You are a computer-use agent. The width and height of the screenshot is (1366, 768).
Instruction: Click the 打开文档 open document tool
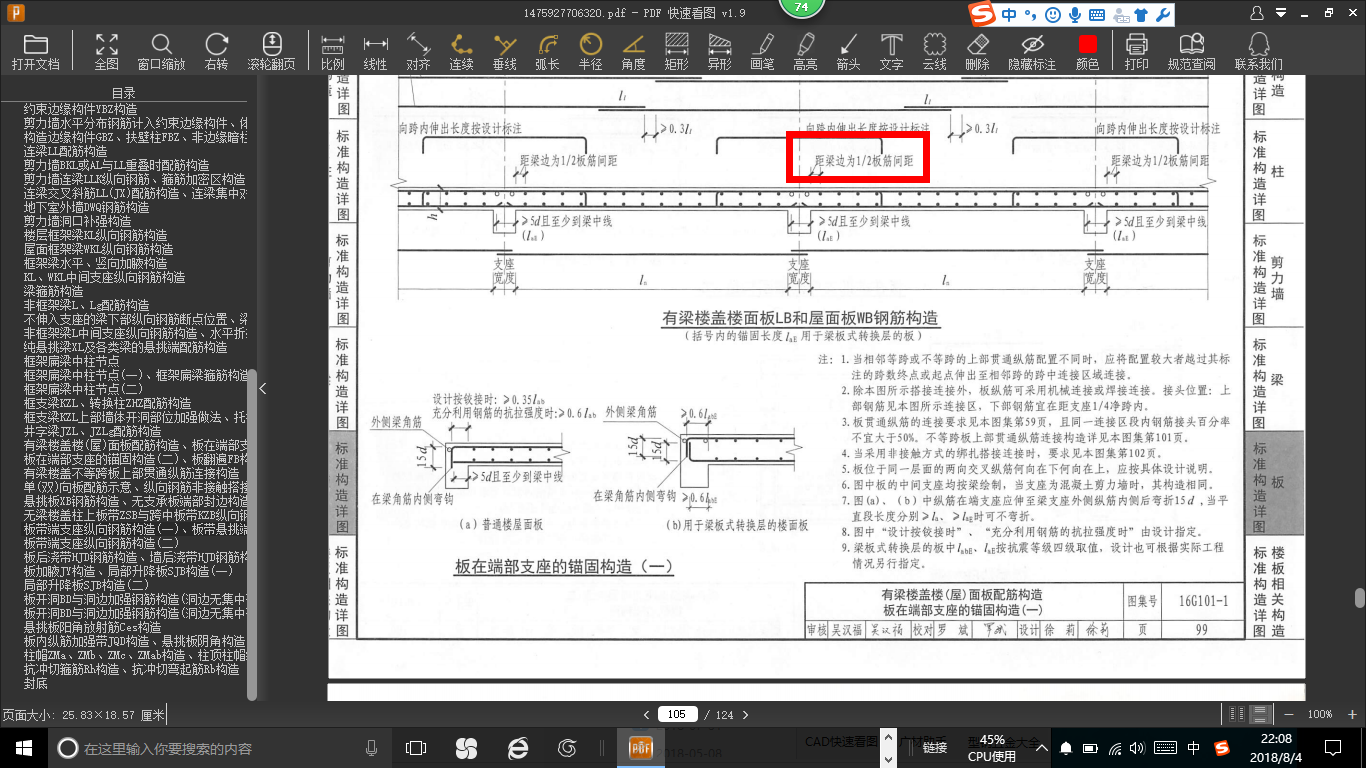[35, 51]
